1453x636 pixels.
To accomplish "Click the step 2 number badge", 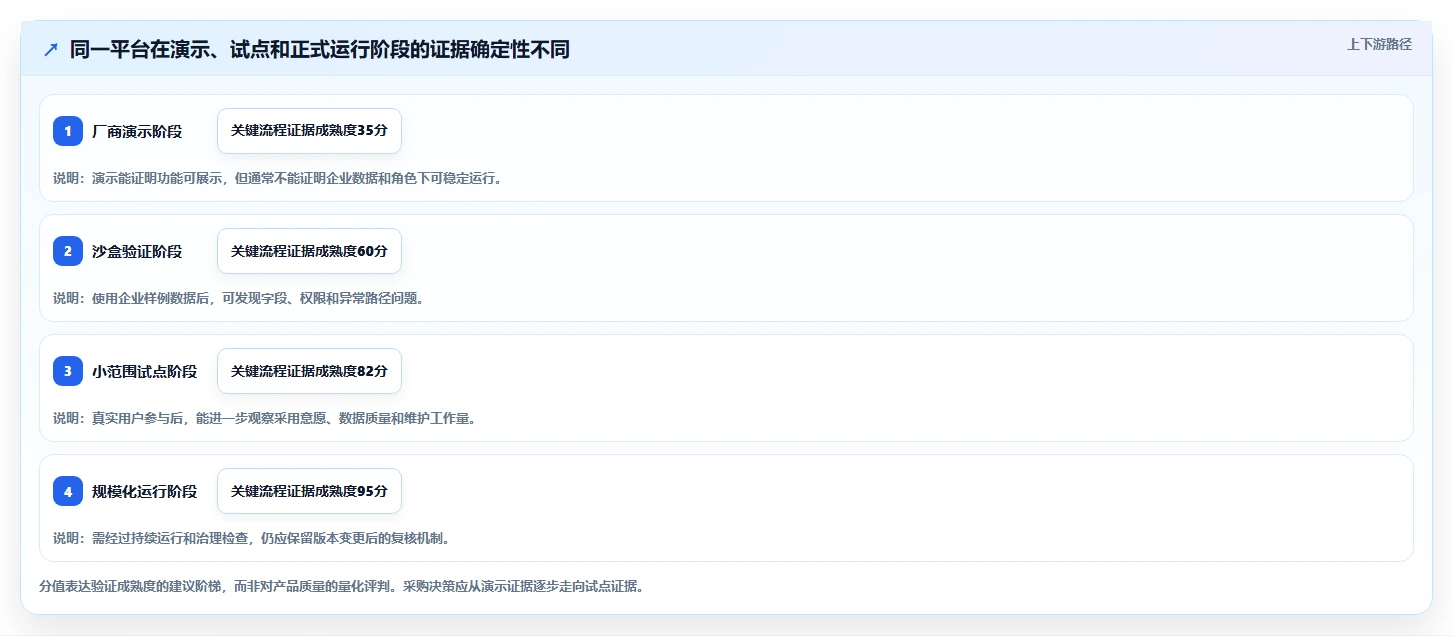I will pyautogui.click(x=68, y=251).
